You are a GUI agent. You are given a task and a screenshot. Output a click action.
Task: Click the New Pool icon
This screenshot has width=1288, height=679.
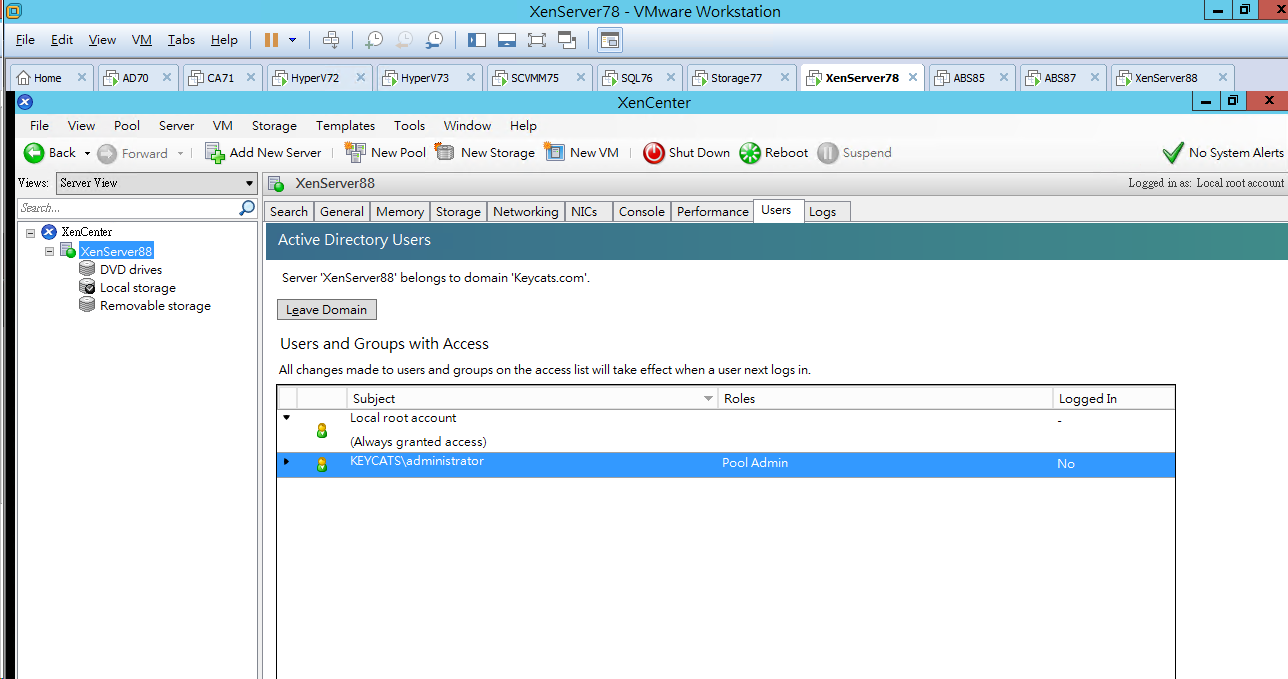point(355,153)
